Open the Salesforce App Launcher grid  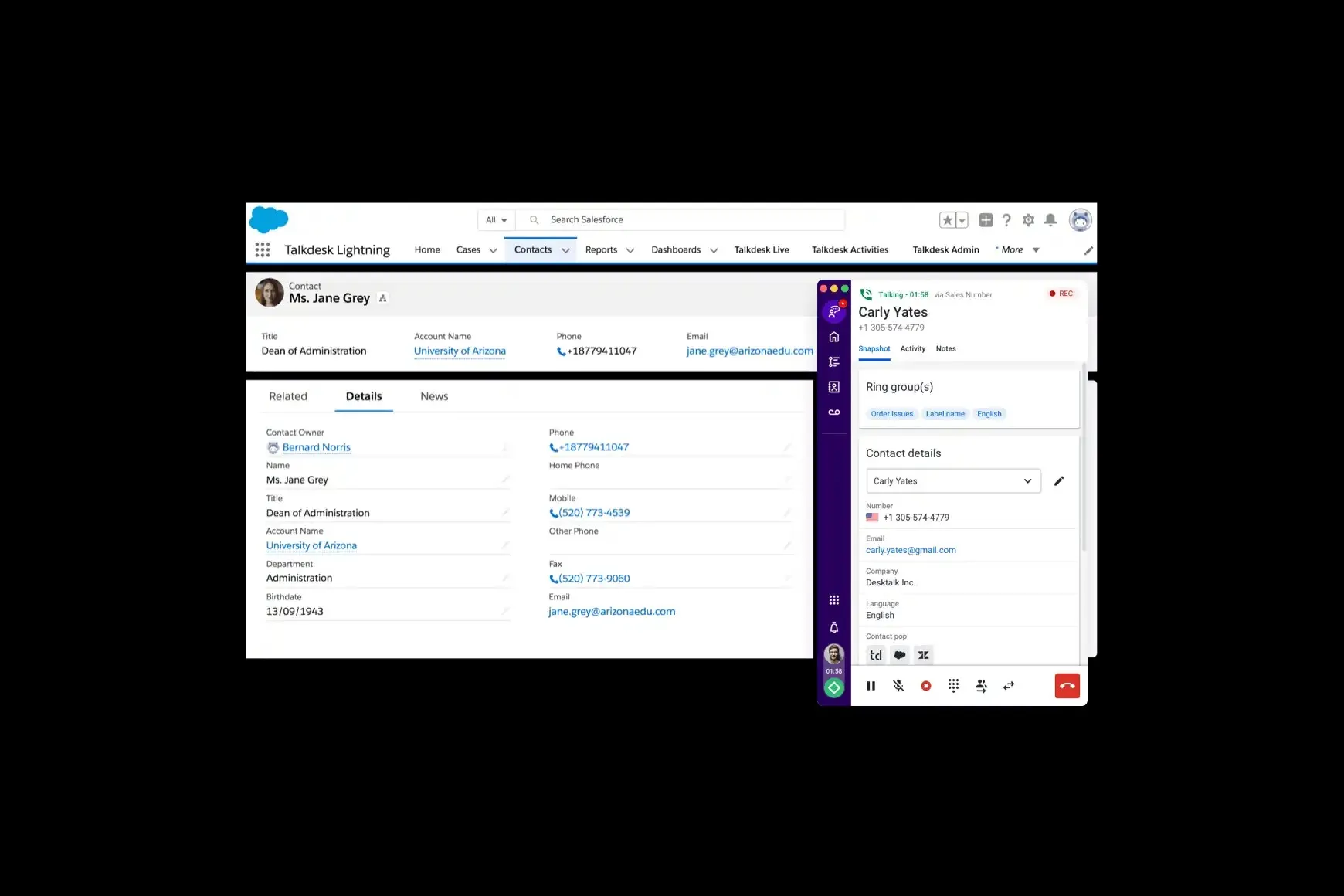(x=263, y=249)
